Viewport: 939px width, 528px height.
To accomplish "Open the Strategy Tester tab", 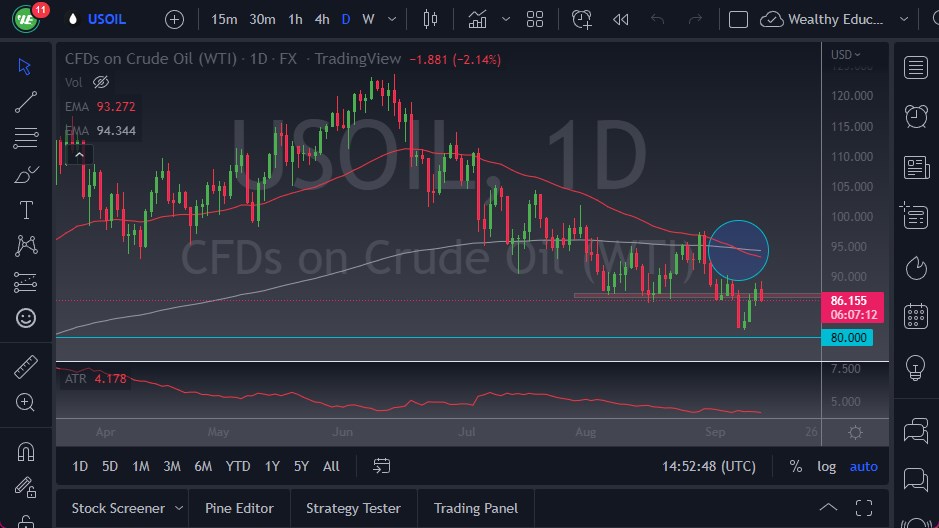I will (x=353, y=508).
